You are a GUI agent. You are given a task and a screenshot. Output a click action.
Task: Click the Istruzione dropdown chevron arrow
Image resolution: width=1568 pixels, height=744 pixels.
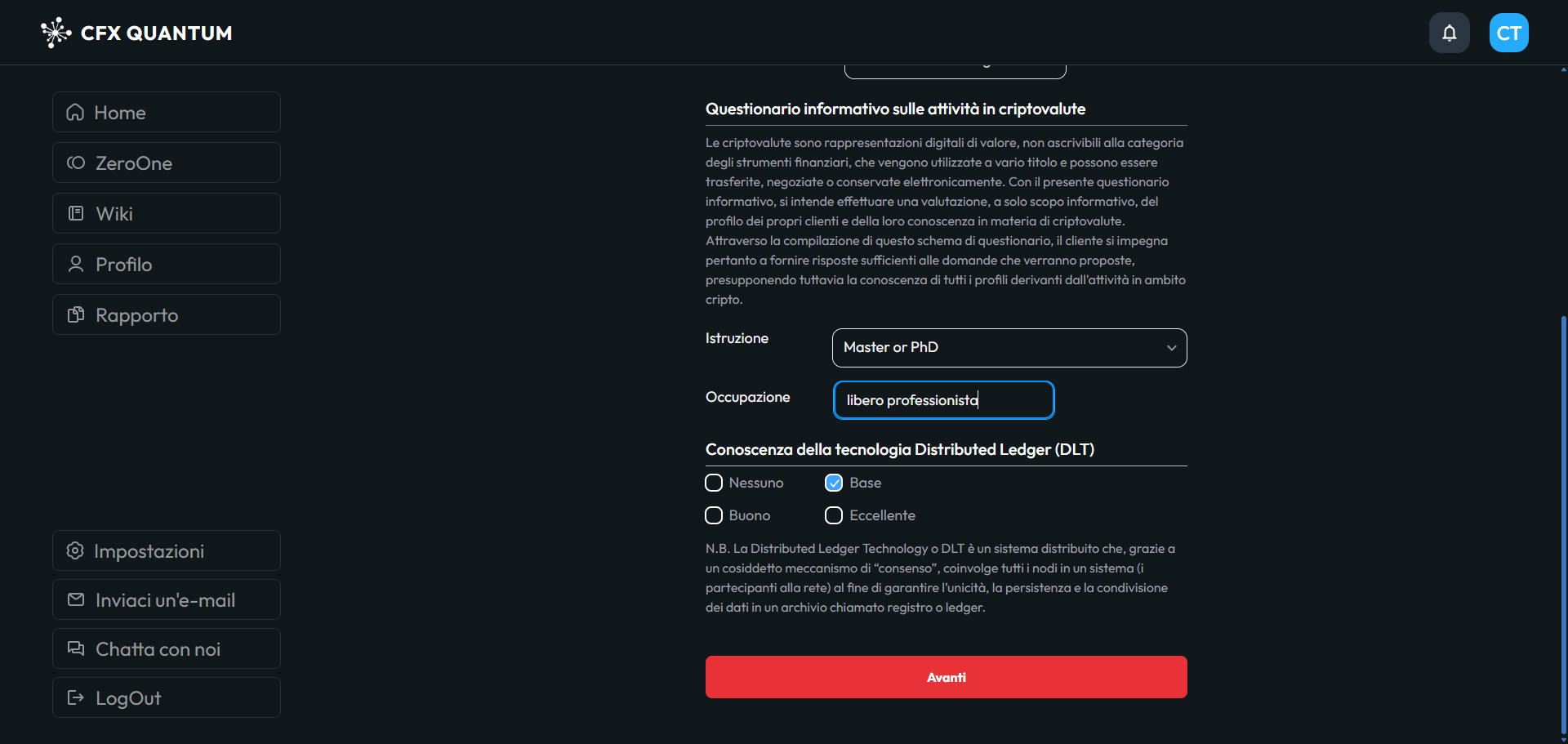click(x=1171, y=348)
